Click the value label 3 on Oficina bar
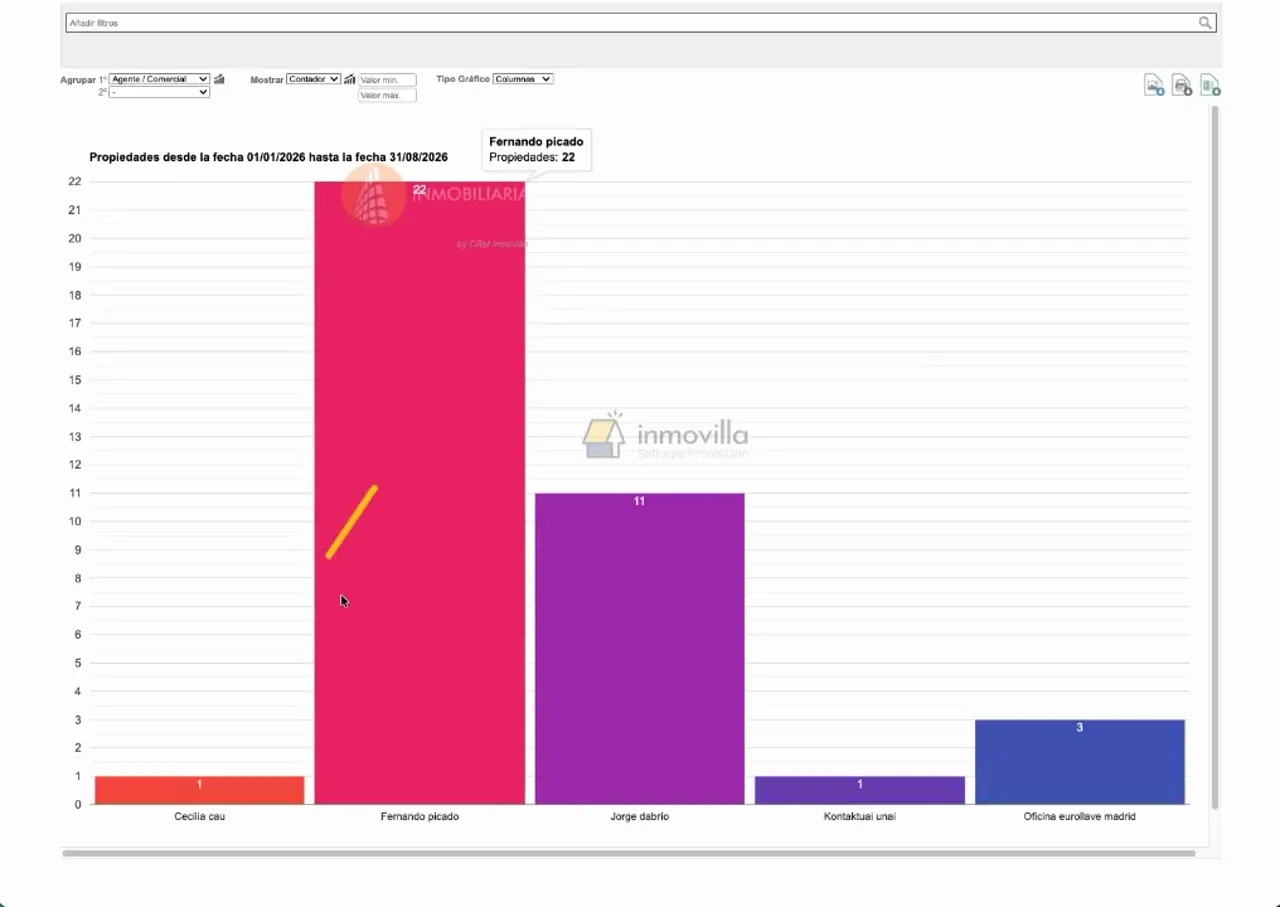Image resolution: width=1280 pixels, height=907 pixels. (1080, 727)
